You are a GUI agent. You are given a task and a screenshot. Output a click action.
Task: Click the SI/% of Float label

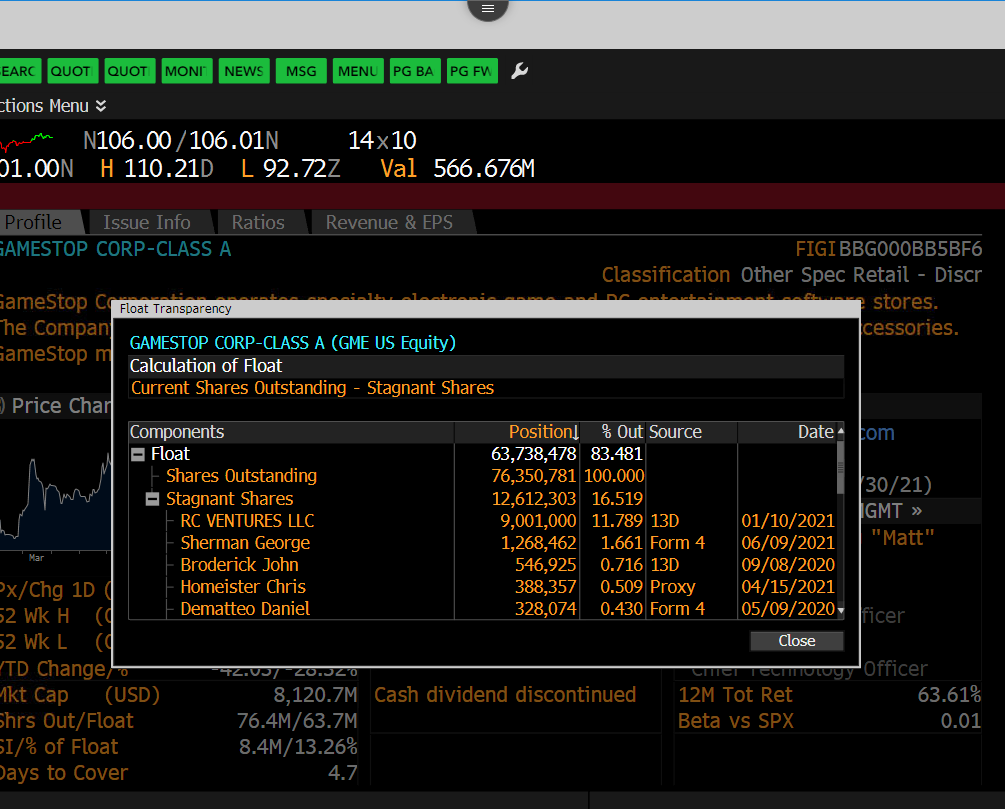[x=59, y=747]
